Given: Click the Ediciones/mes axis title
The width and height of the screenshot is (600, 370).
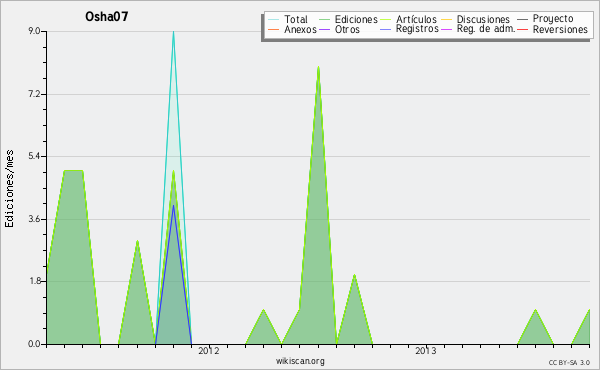Looking at the screenshot, I should [x=9, y=189].
